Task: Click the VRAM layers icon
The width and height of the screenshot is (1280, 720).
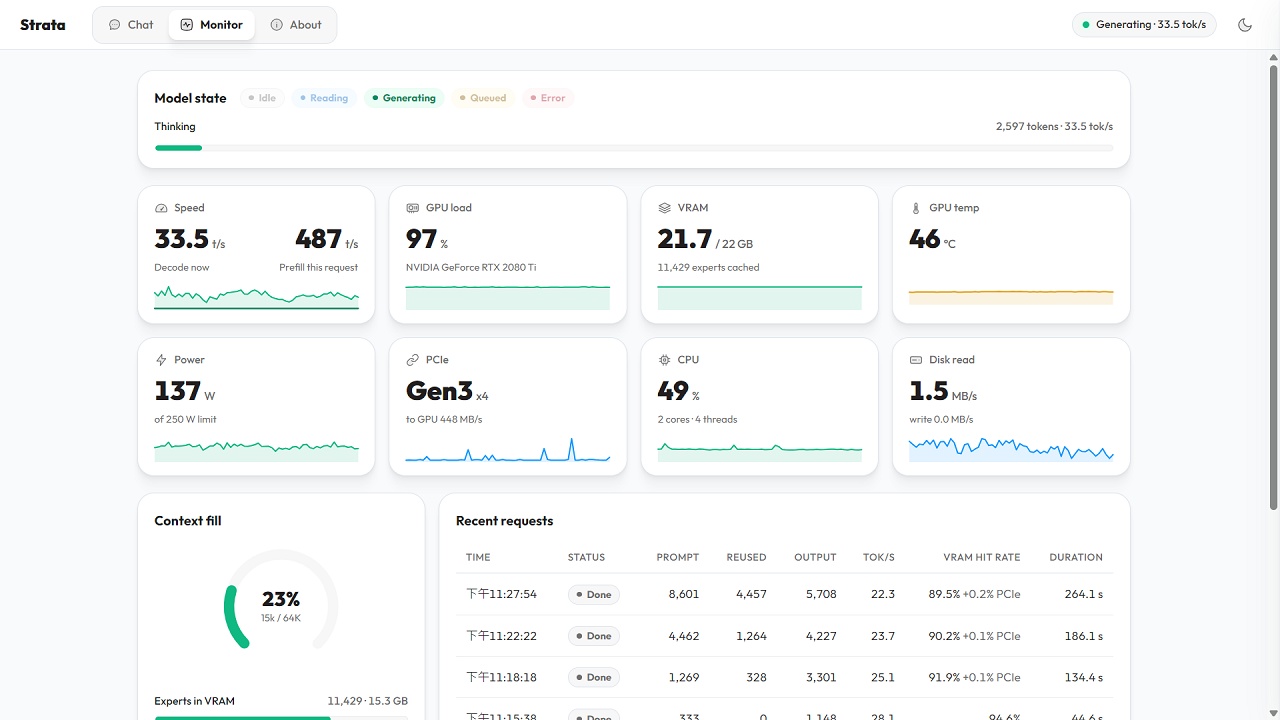Action: point(665,208)
